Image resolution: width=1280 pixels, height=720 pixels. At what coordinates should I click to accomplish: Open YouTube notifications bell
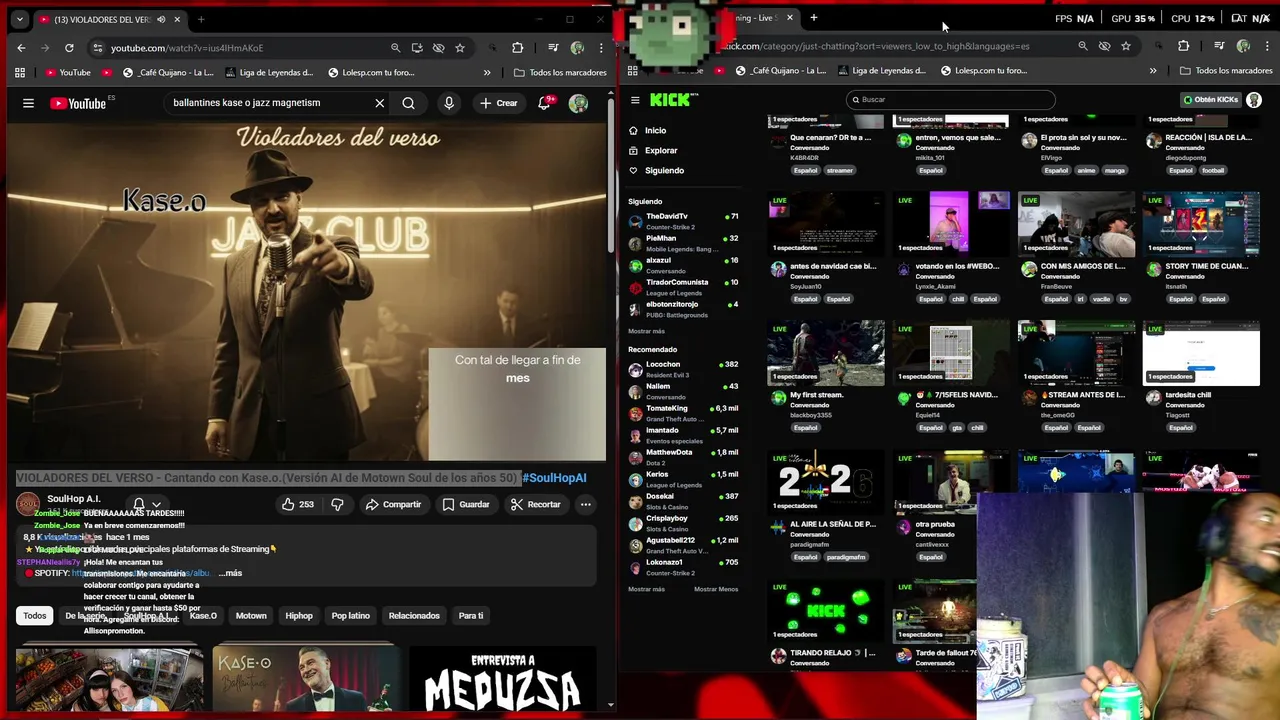(x=545, y=103)
